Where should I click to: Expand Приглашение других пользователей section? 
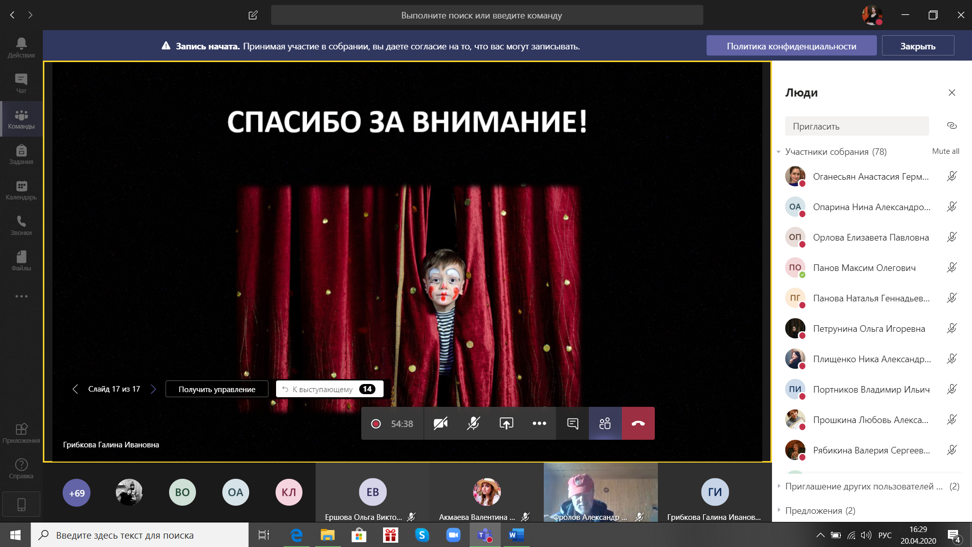(779, 487)
